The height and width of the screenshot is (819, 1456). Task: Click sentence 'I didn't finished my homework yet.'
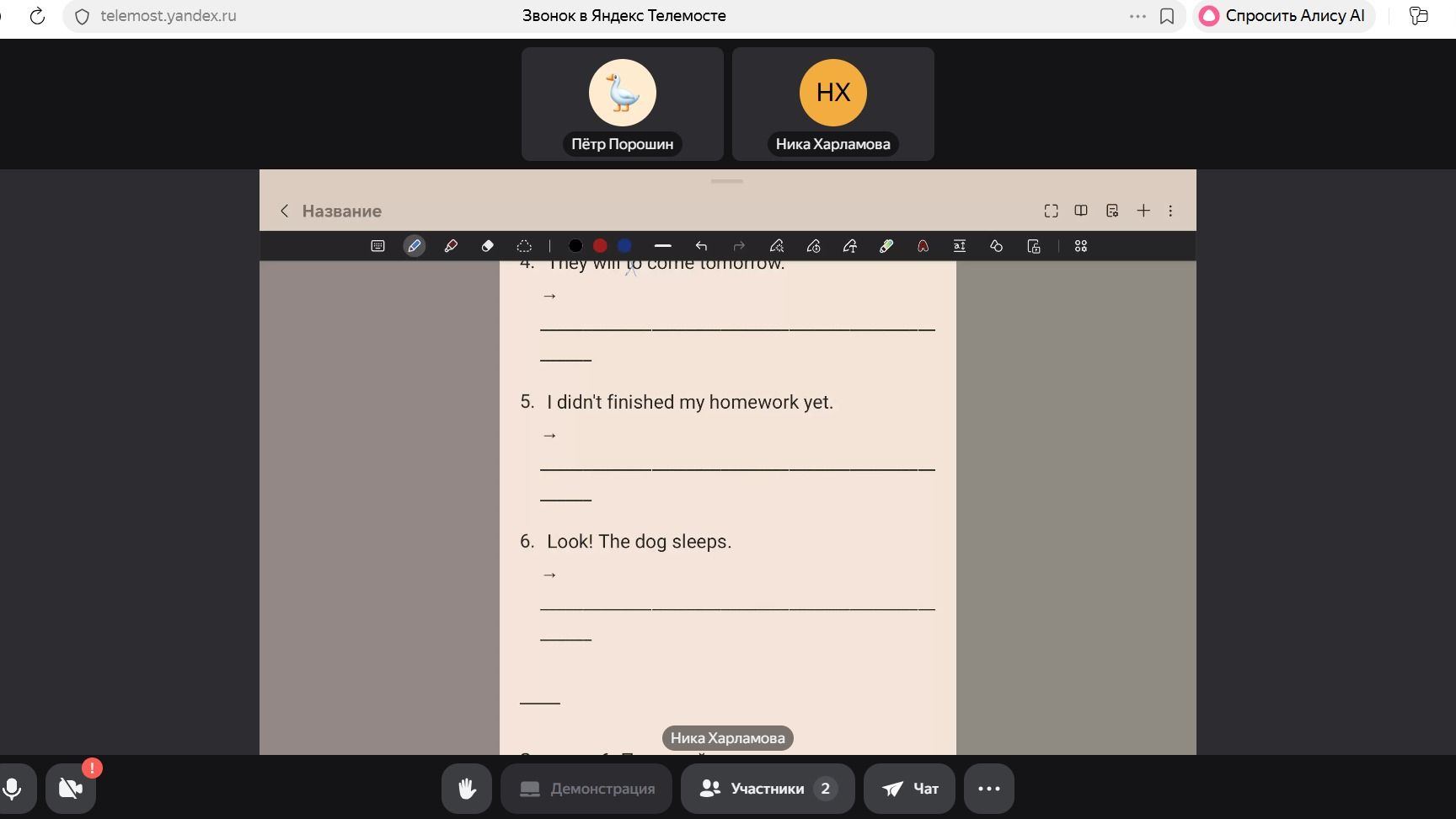pos(690,402)
